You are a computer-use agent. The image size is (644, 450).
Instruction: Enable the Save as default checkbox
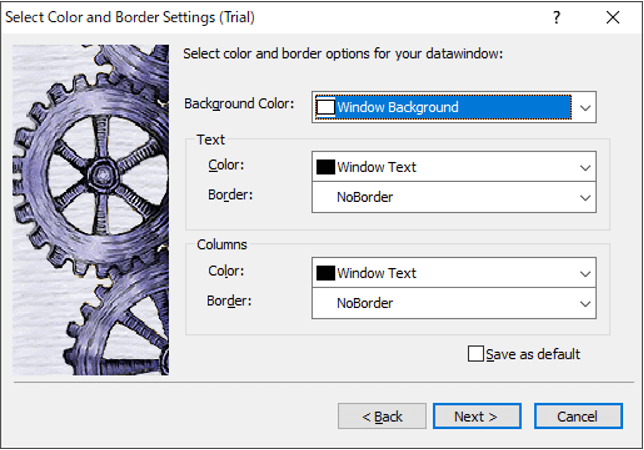tap(476, 354)
